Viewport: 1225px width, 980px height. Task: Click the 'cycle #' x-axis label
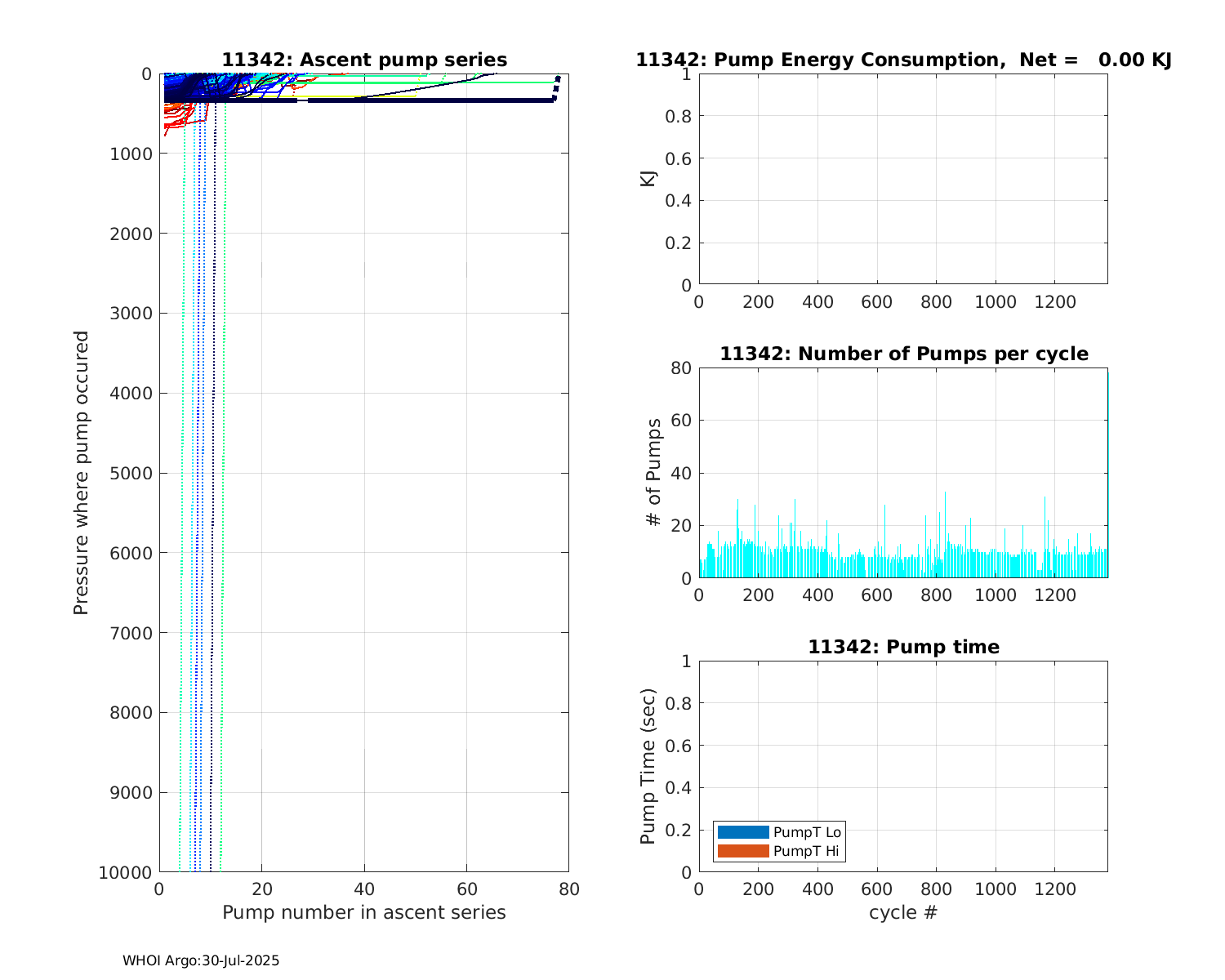[903, 912]
